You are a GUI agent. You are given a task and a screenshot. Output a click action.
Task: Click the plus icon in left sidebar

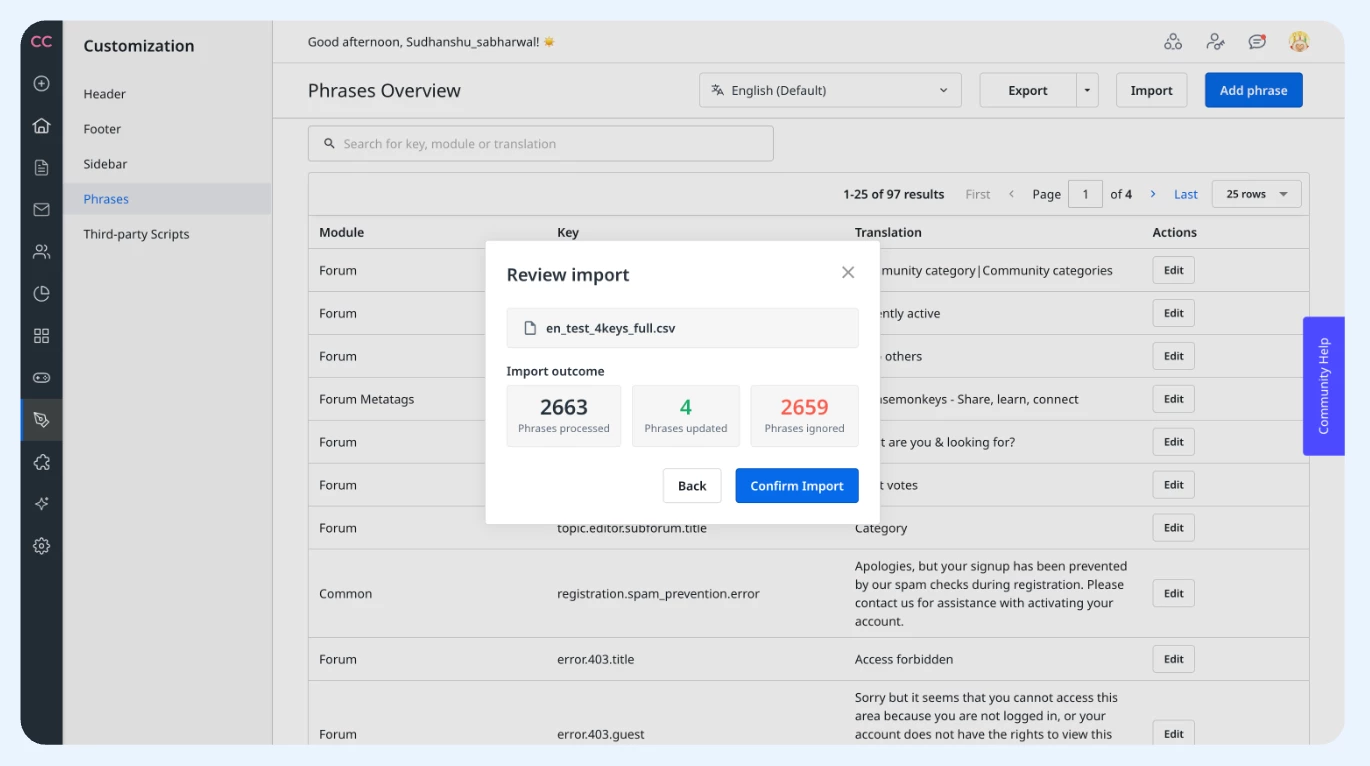pyautogui.click(x=41, y=84)
